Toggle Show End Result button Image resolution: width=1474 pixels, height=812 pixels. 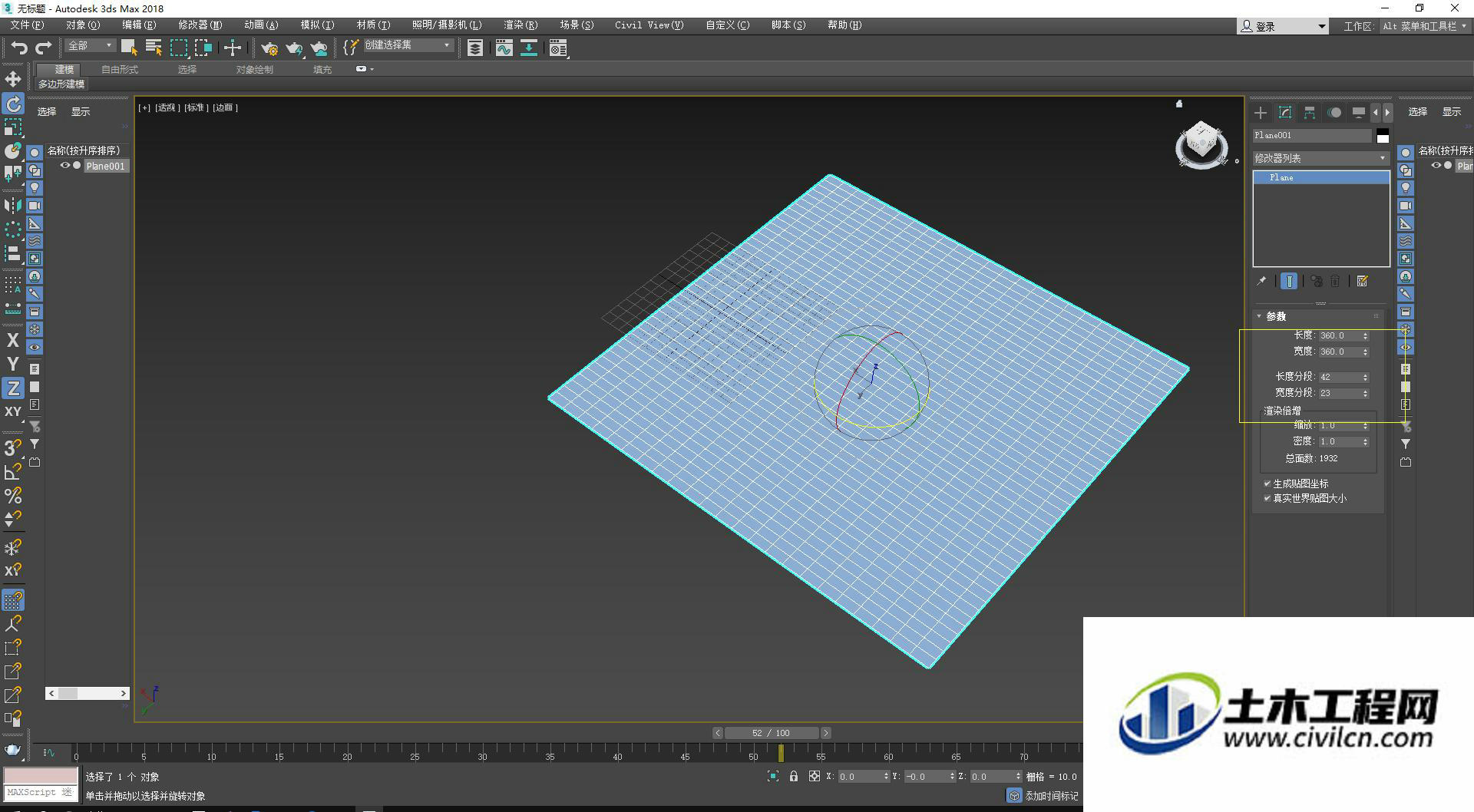coord(1289,282)
